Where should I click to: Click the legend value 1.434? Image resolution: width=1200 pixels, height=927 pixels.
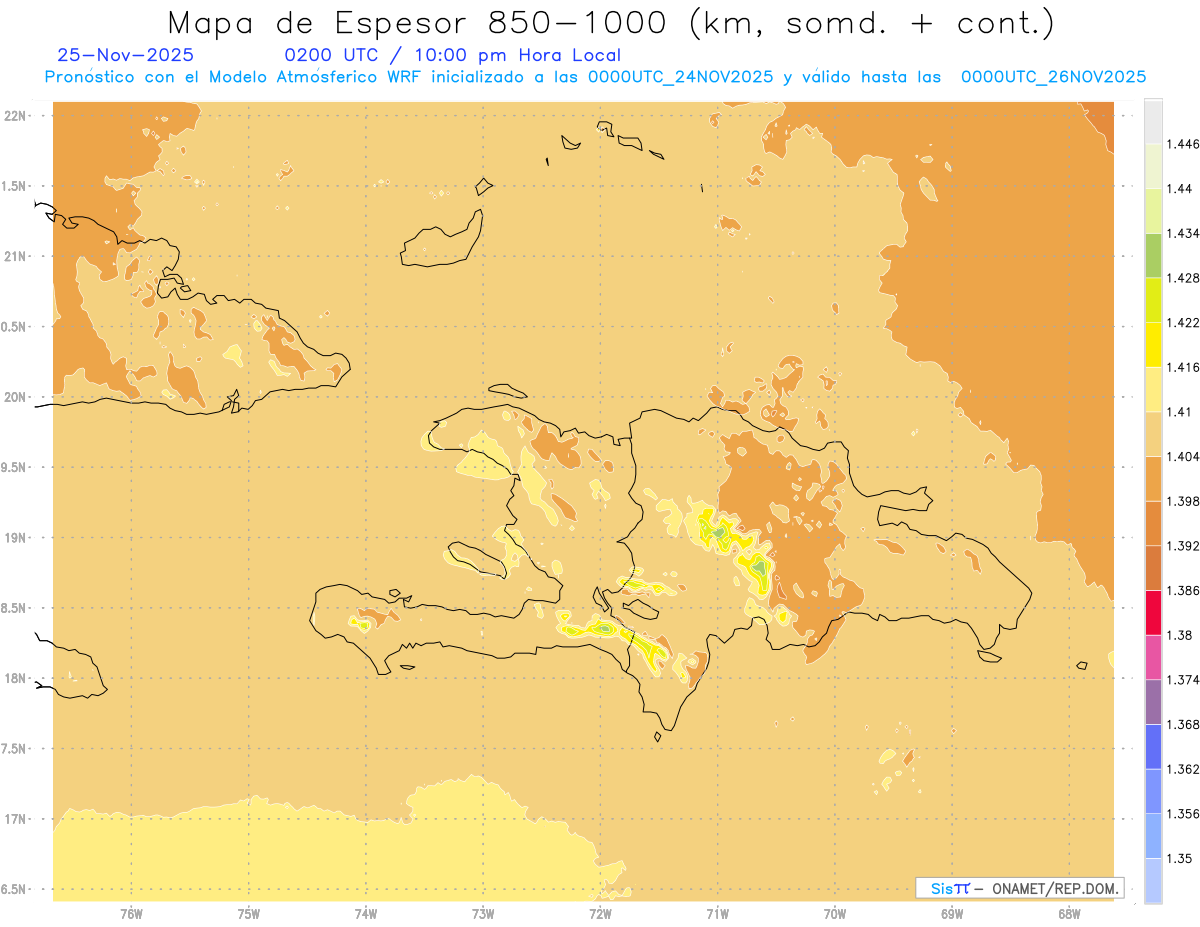[x=1183, y=233]
